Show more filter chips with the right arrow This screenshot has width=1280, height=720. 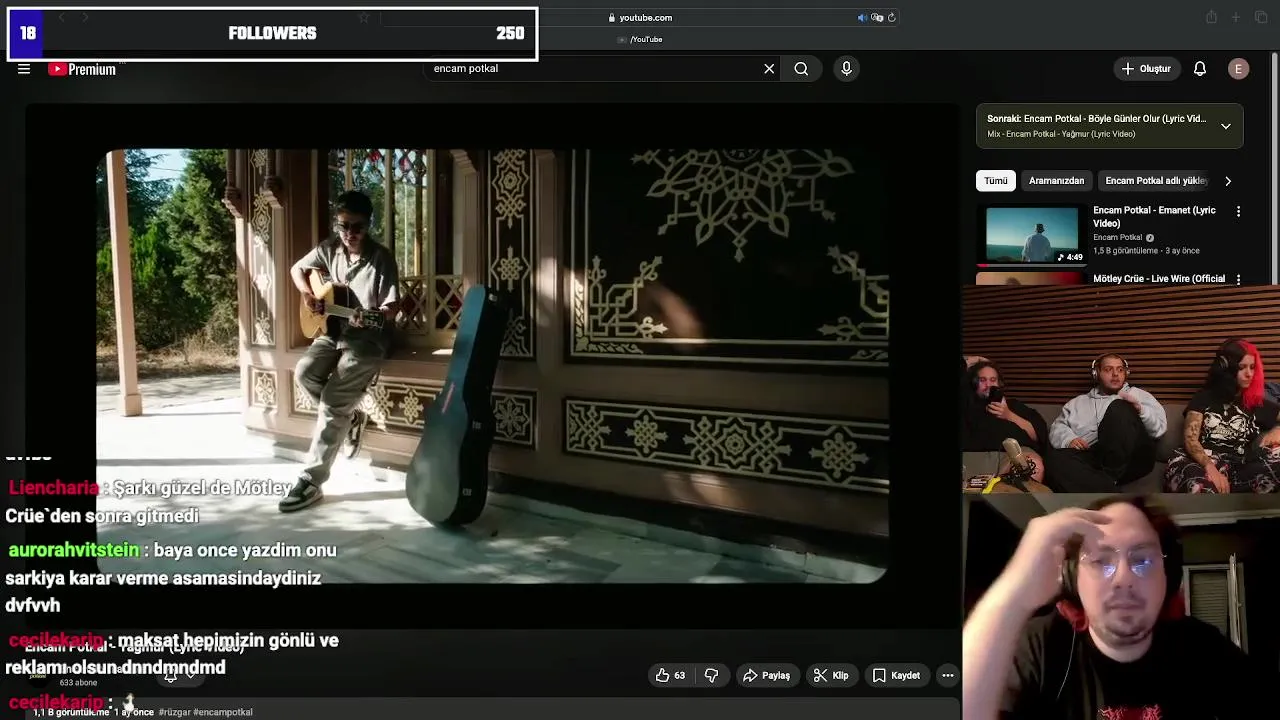pyautogui.click(x=1228, y=181)
